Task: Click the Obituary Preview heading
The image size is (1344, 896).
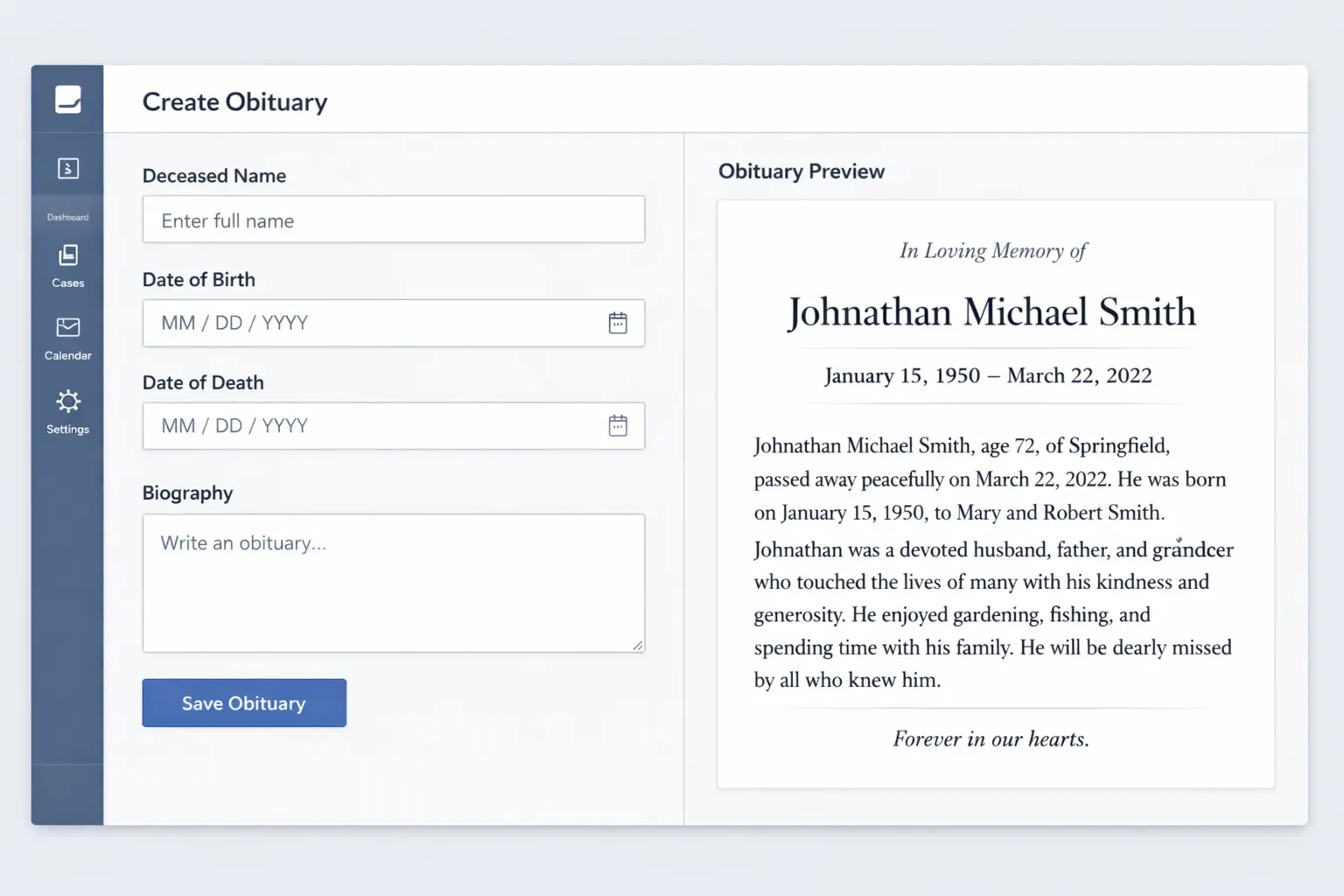Action: point(801,171)
